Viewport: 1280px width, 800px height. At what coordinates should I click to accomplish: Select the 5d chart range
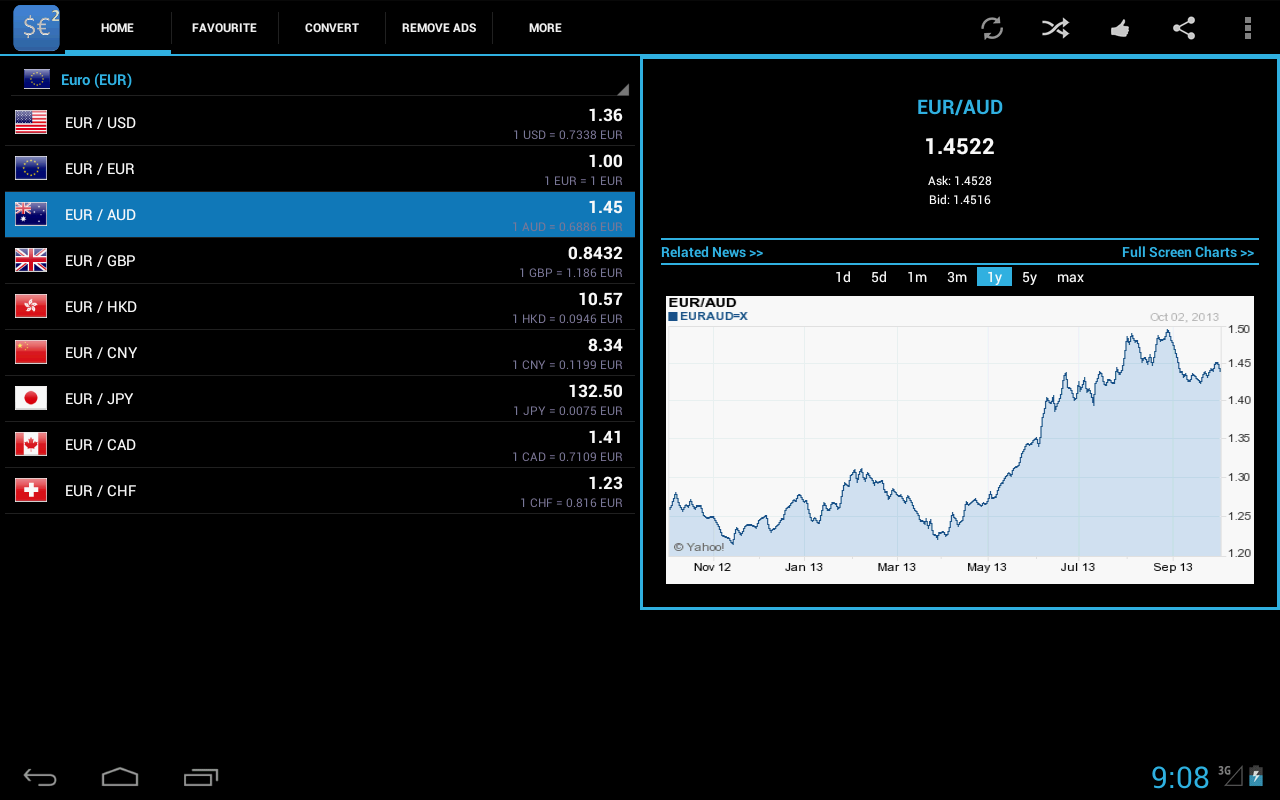(879, 277)
